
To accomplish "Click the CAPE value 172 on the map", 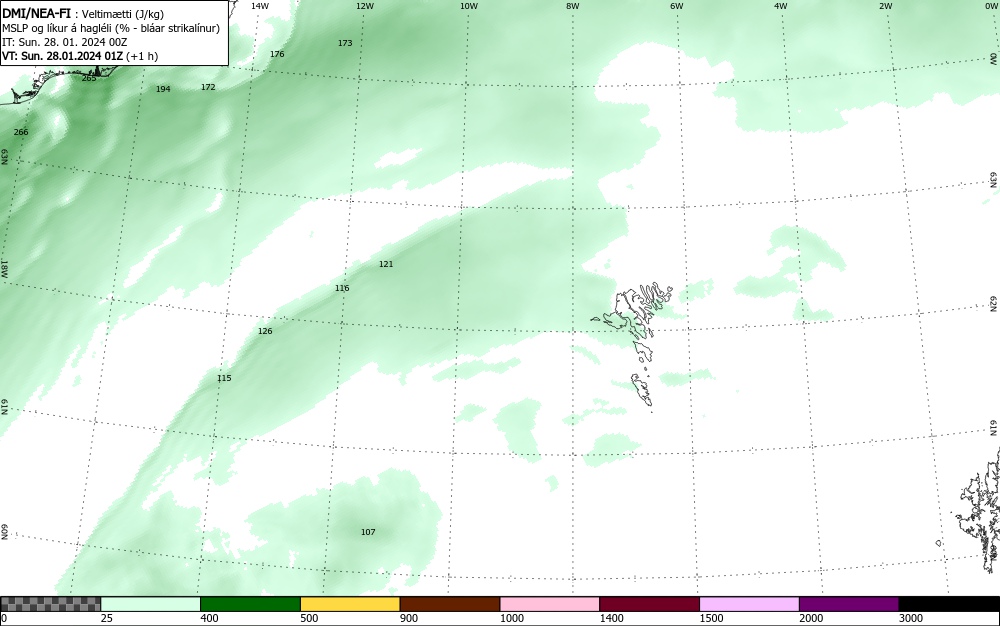I will [208, 87].
